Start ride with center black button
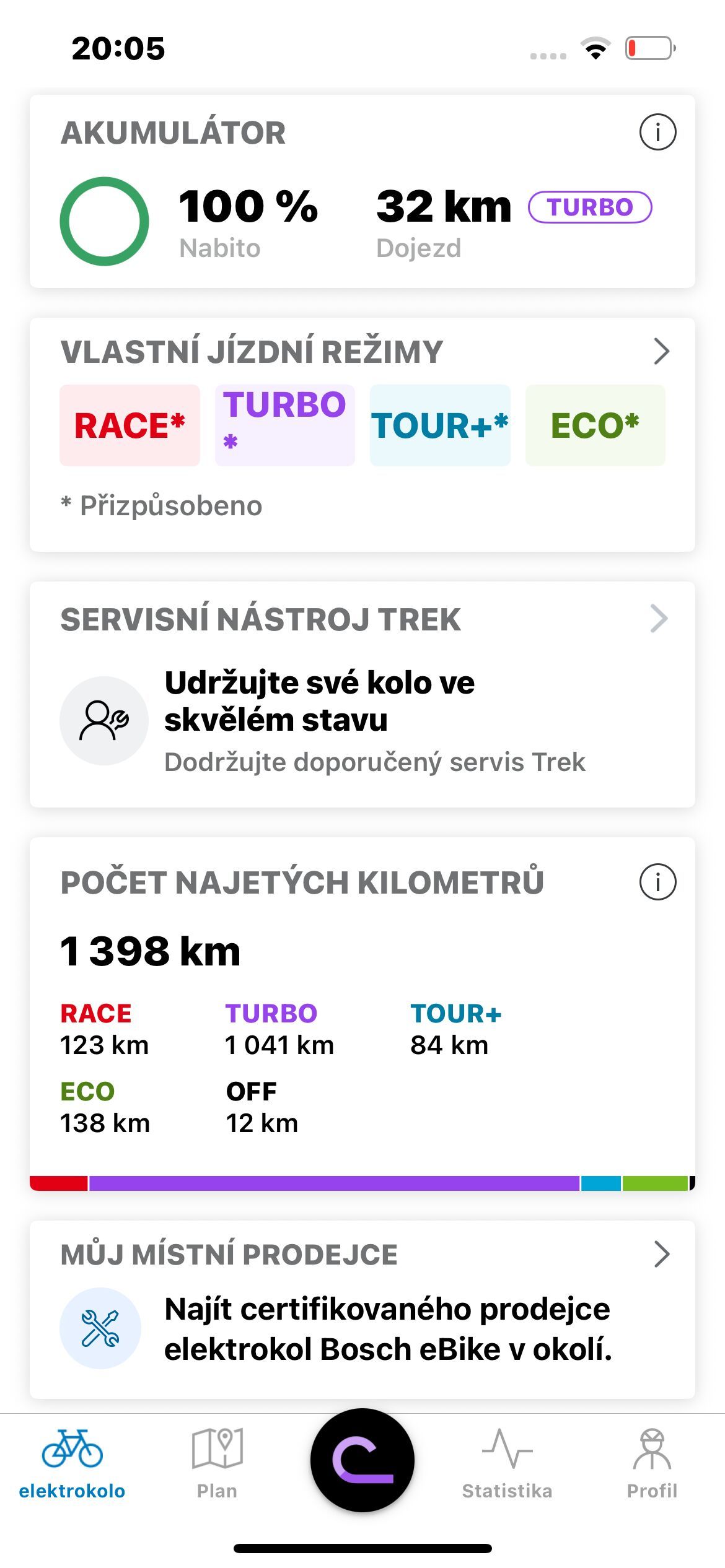Screen dimensions: 725x1568 [x=362, y=1460]
